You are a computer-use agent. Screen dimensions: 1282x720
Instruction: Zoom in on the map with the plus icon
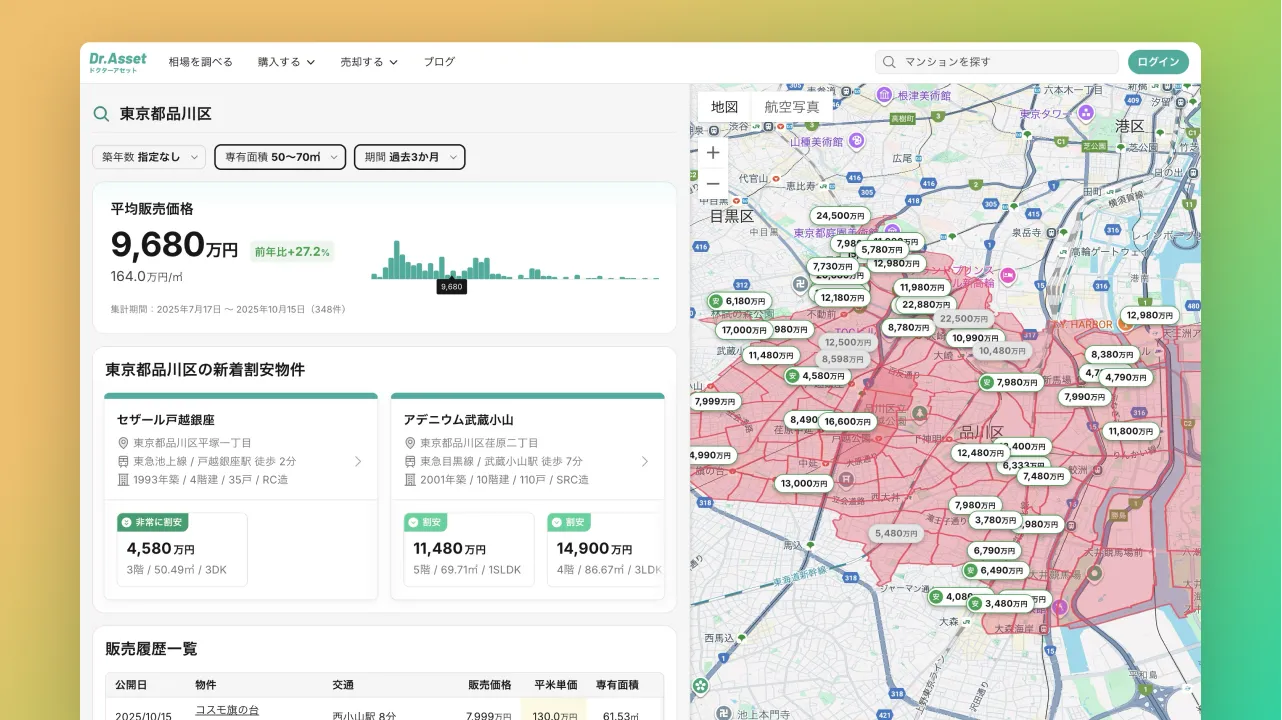(712, 152)
